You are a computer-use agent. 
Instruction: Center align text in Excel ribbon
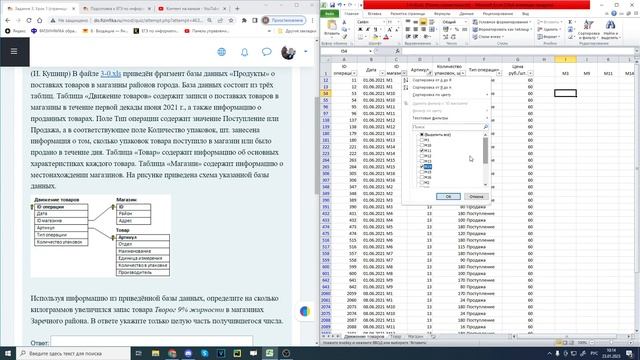(416, 29)
